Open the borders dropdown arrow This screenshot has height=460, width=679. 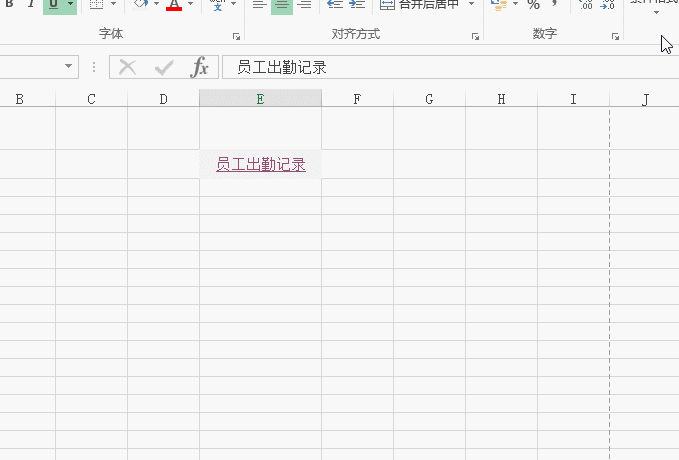coord(113,4)
